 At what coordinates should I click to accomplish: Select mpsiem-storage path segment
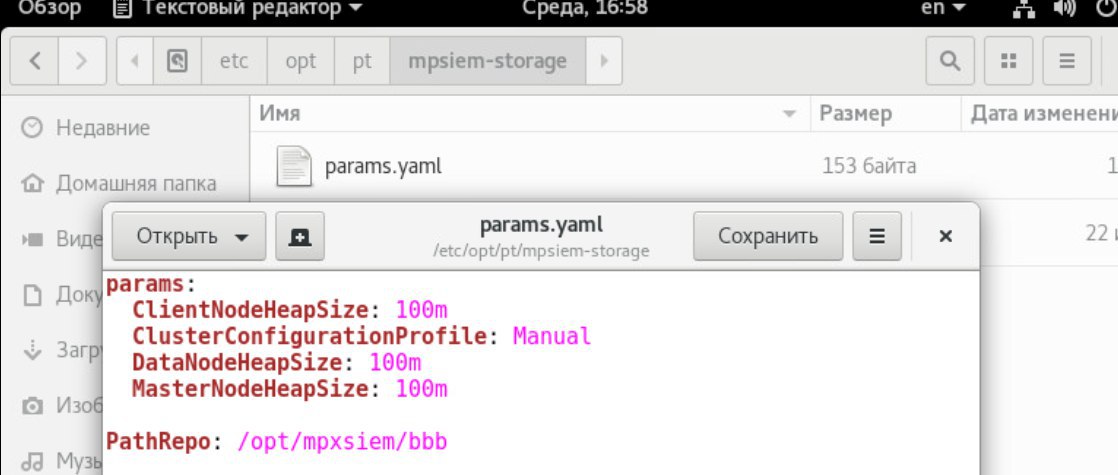pos(488,61)
